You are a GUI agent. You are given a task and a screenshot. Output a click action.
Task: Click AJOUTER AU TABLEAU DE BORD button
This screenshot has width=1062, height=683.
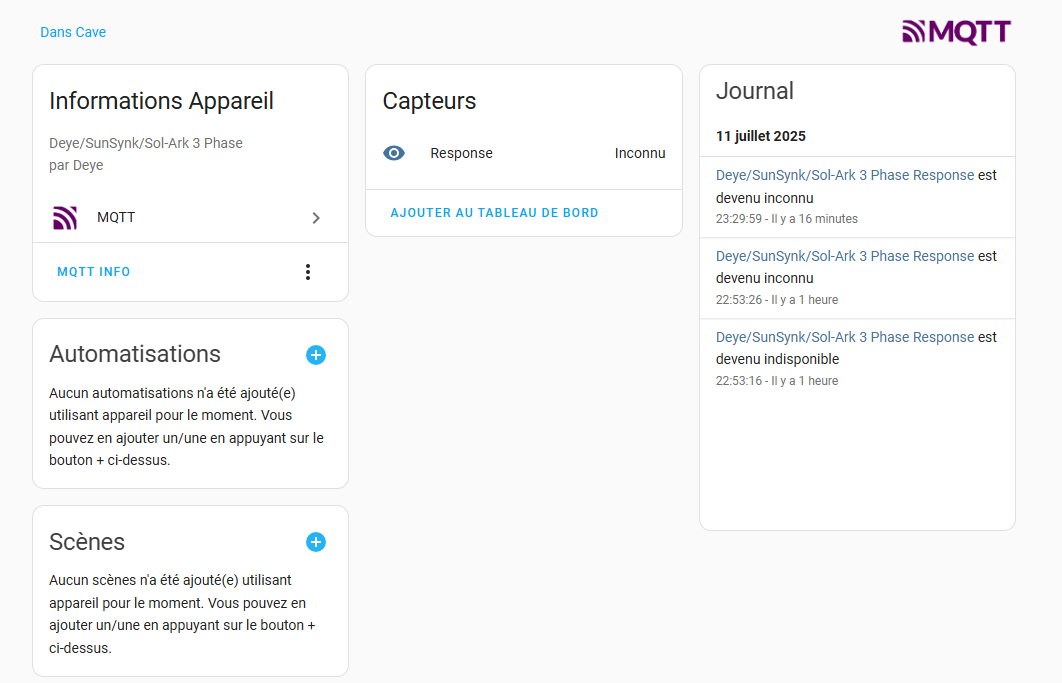[x=495, y=213]
